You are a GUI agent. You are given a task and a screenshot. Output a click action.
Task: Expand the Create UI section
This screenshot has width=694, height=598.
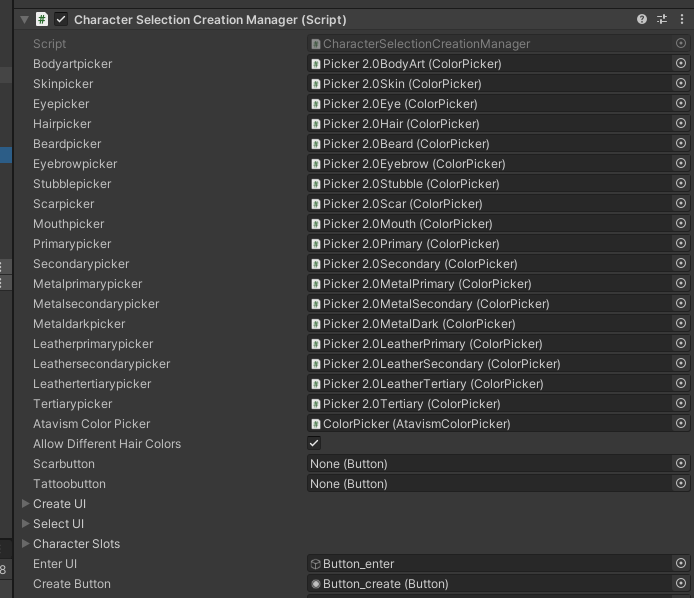click(26, 504)
